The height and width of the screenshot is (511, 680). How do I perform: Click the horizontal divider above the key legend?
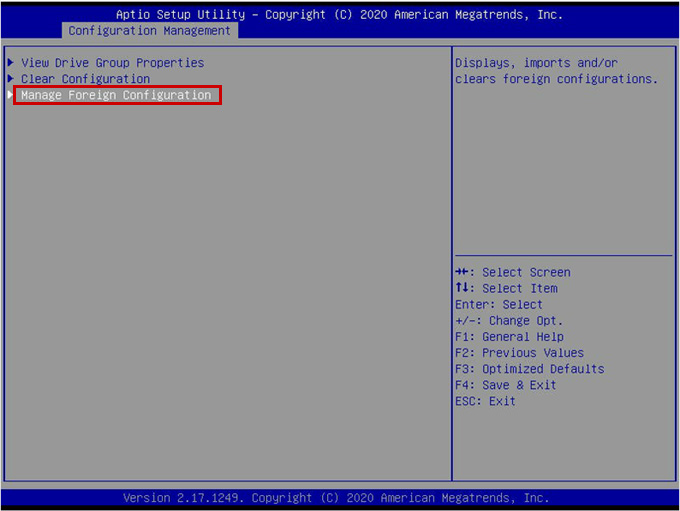[x=561, y=256]
